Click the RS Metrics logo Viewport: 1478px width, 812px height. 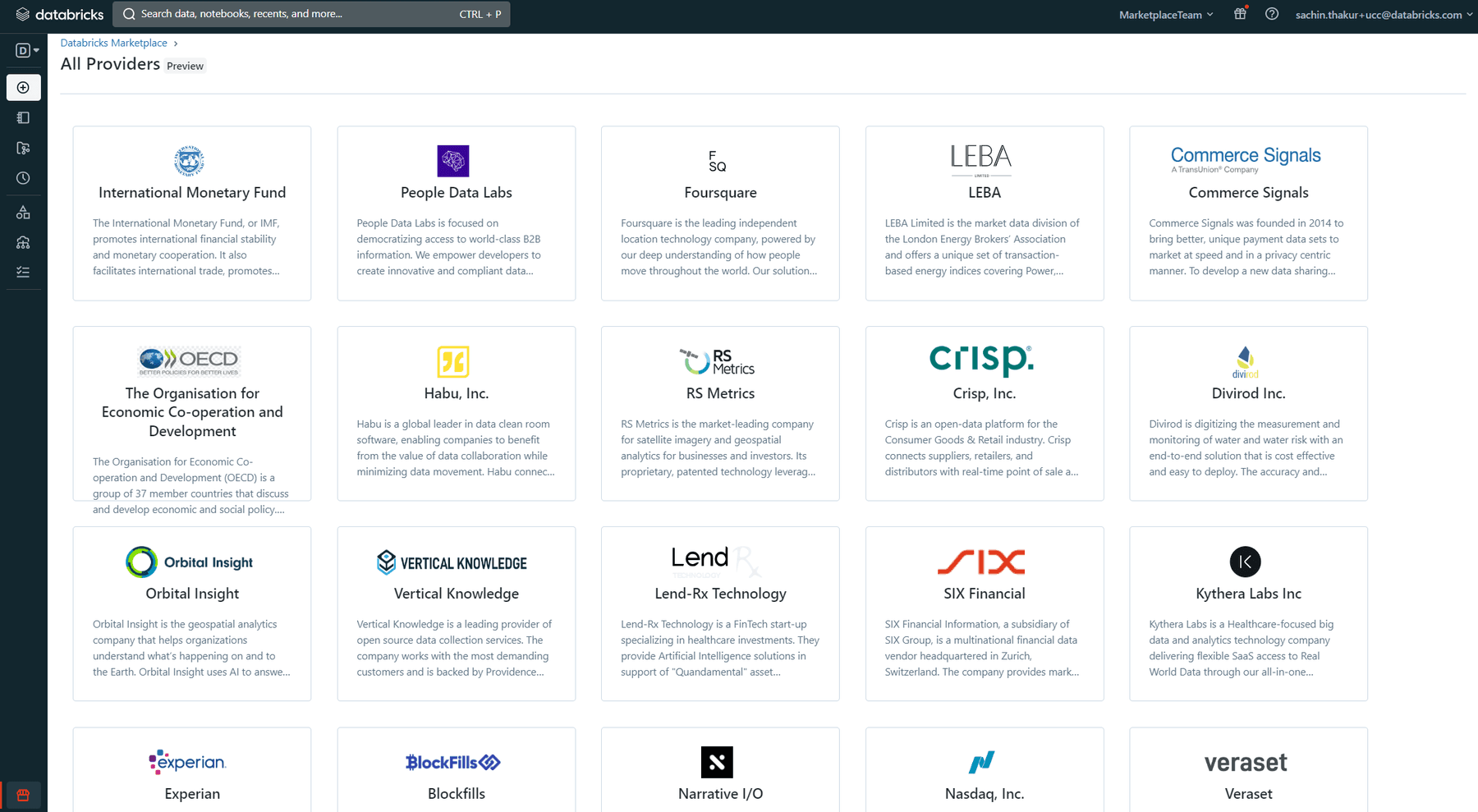tap(717, 361)
